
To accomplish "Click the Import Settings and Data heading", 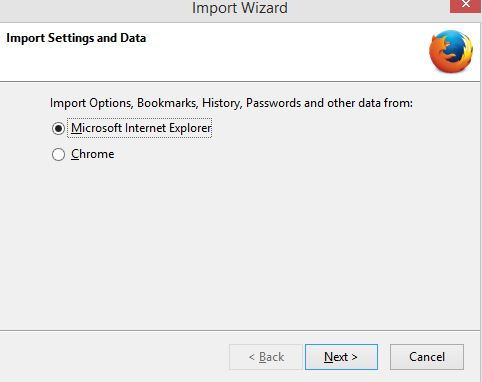I will 76,38.
